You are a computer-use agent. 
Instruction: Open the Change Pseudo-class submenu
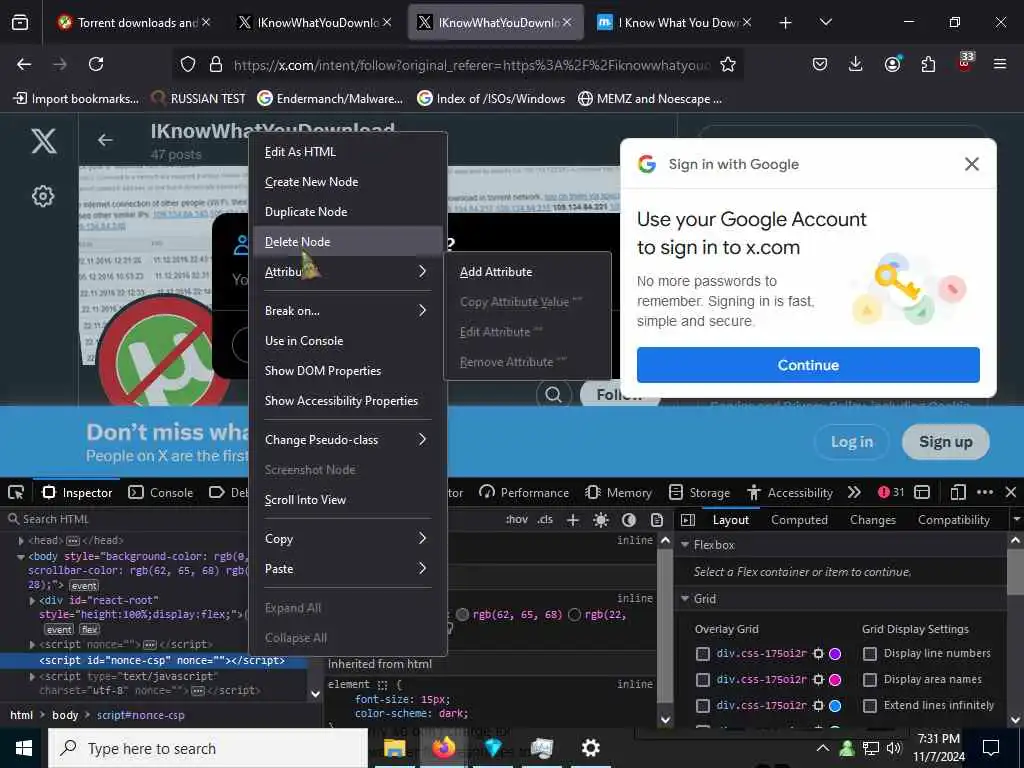[347, 440]
